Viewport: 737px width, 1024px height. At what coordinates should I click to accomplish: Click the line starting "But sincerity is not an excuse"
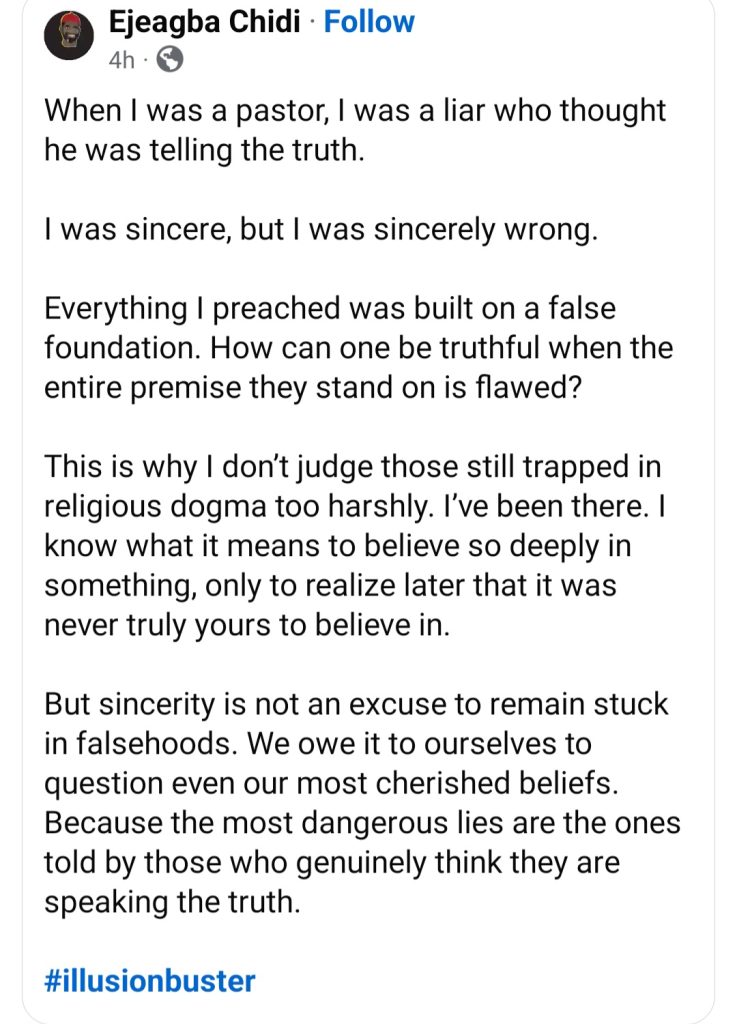pyautogui.click(x=356, y=704)
